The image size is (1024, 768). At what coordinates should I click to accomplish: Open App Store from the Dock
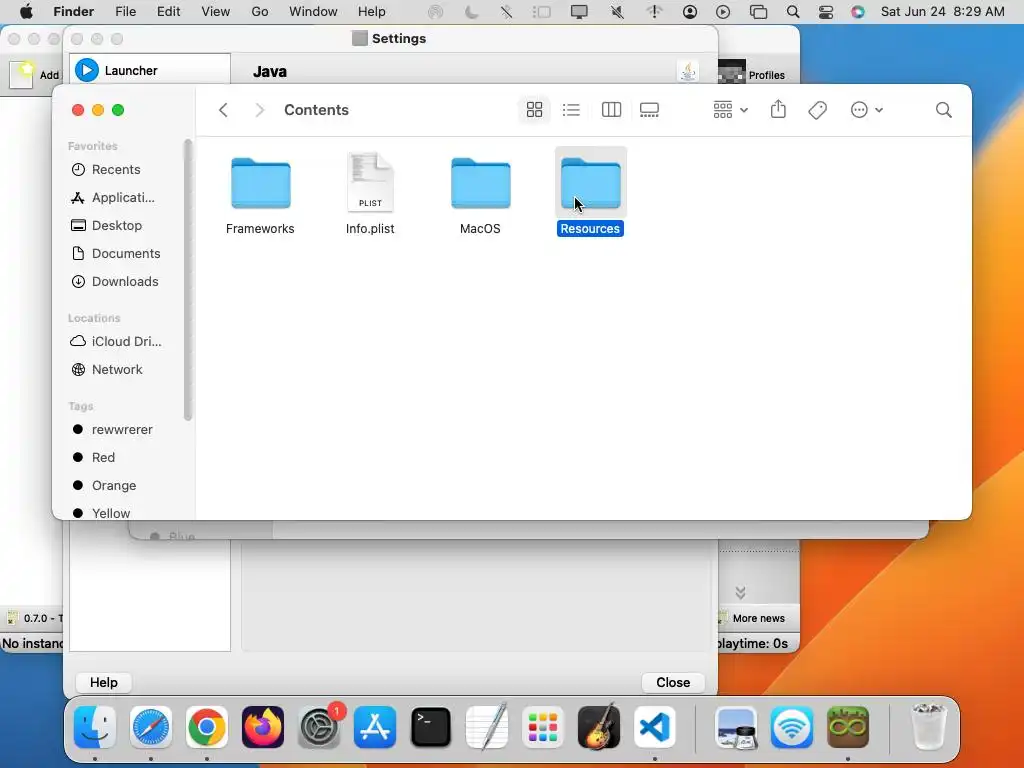[x=375, y=727]
